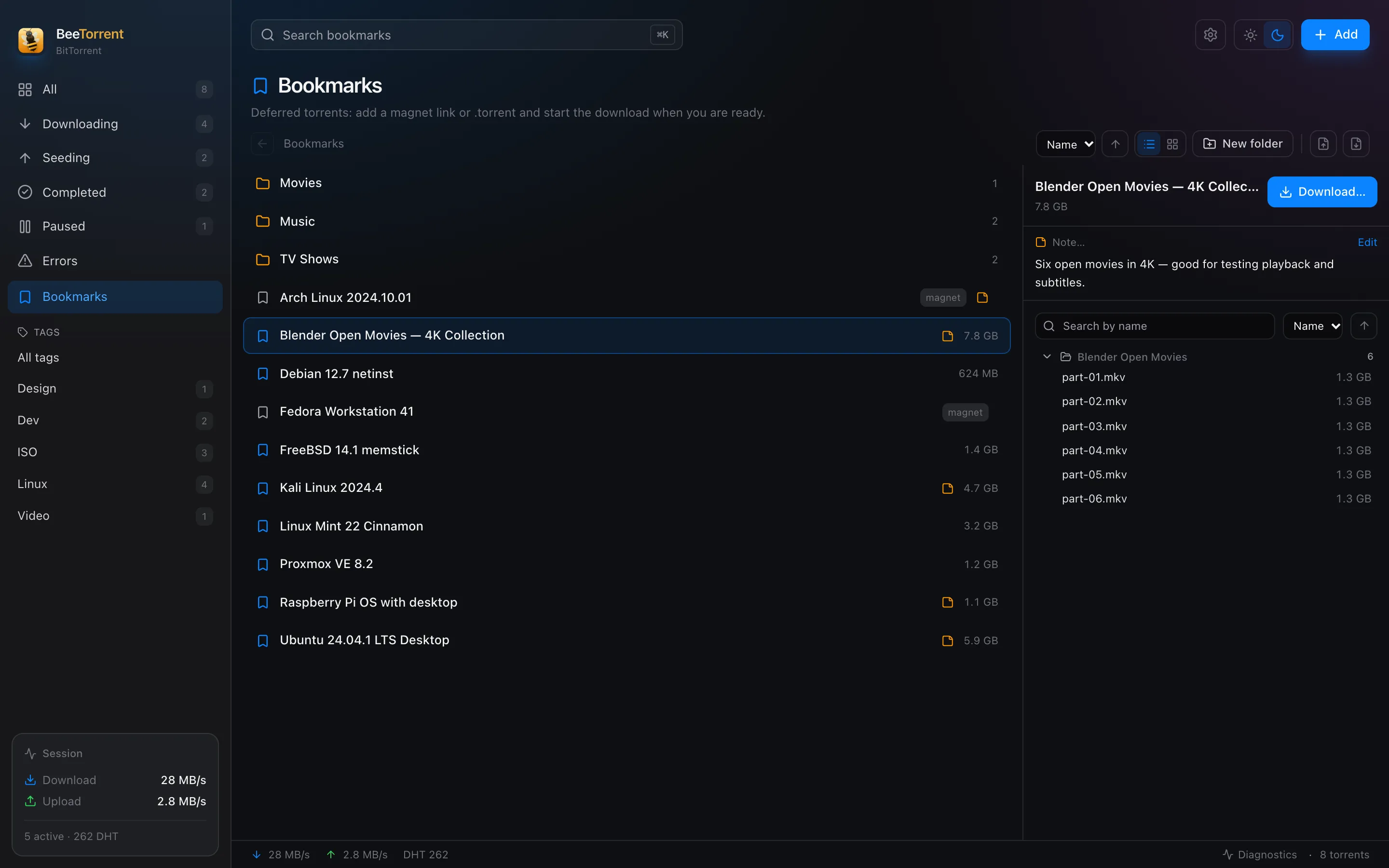Switch to dark theme moon icon
Screen dimensions: 1389x868
(1277, 35)
